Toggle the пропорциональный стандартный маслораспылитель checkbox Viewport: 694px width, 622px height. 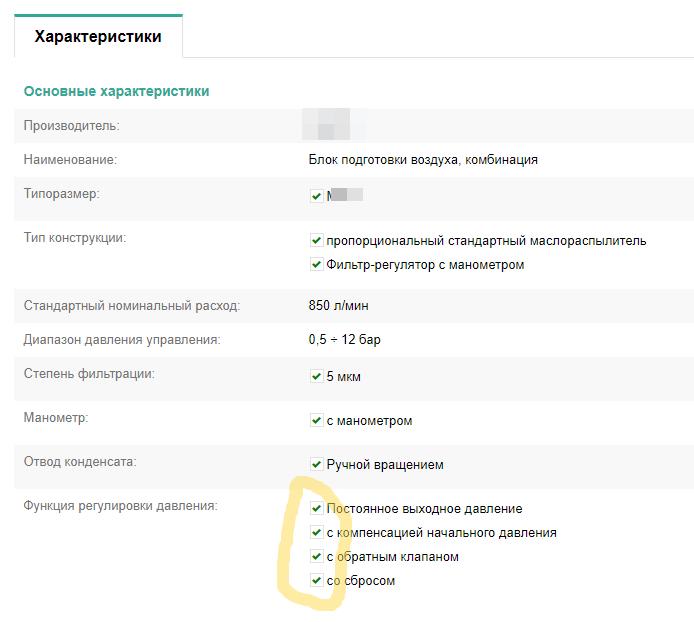pyautogui.click(x=316, y=240)
